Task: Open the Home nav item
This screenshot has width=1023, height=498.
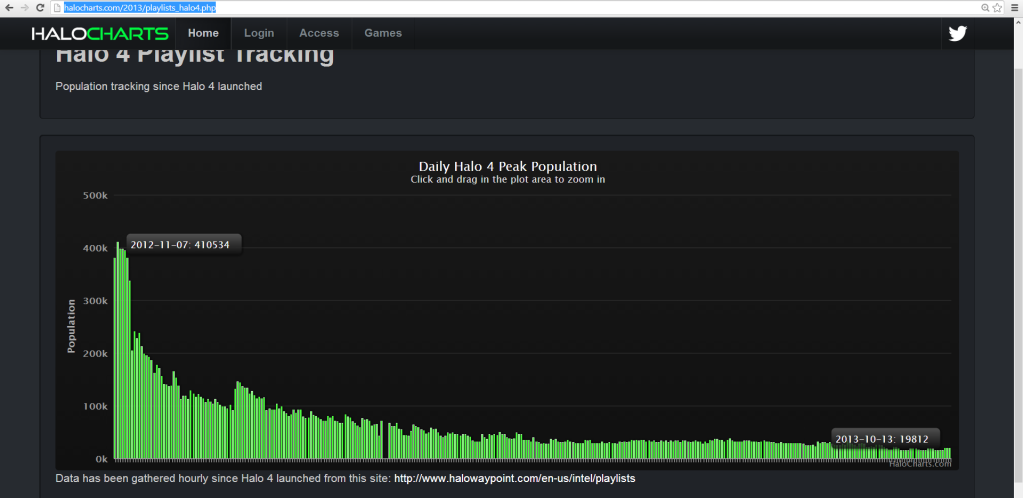Action: [203, 33]
